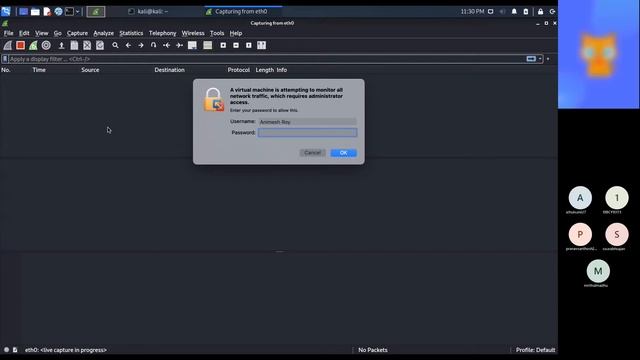Open the file manager from the Kali panel
Image resolution: width=640 pixels, height=360 pixels.
point(36,11)
